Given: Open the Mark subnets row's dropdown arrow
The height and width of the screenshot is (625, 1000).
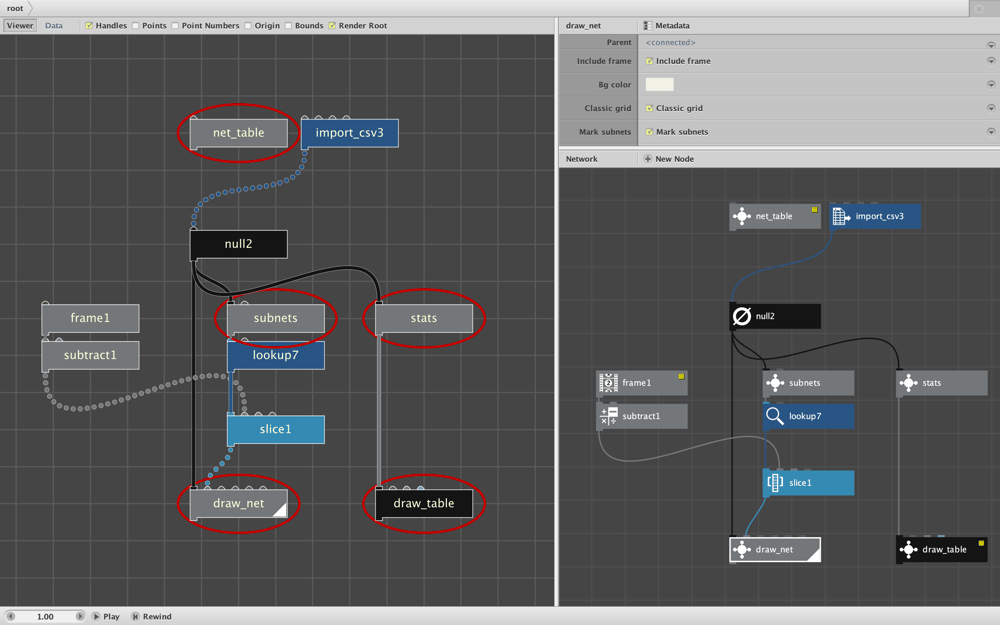Looking at the screenshot, I should pos(990,131).
